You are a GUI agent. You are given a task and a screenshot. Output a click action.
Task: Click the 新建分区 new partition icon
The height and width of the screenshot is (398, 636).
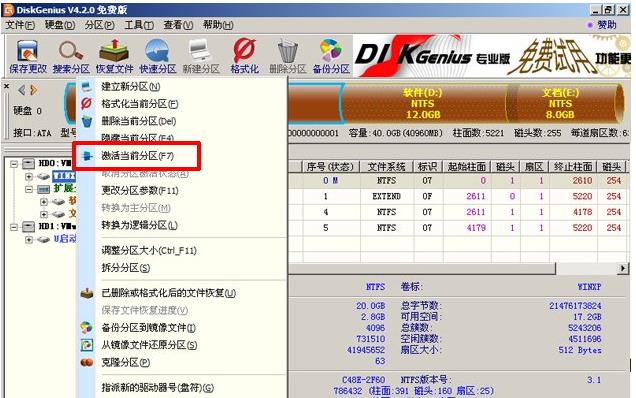point(201,56)
